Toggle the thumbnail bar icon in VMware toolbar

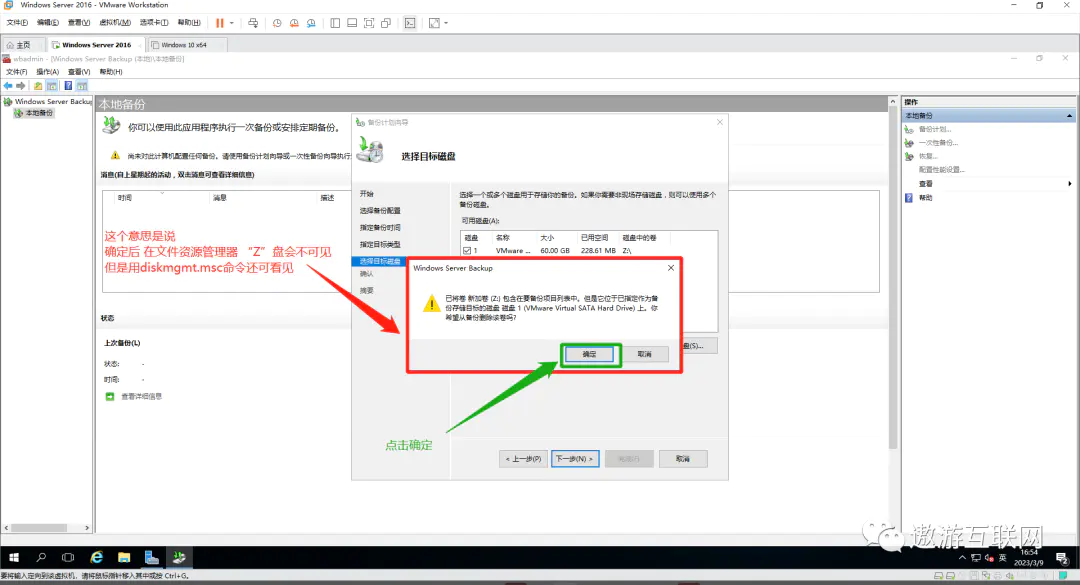click(352, 23)
